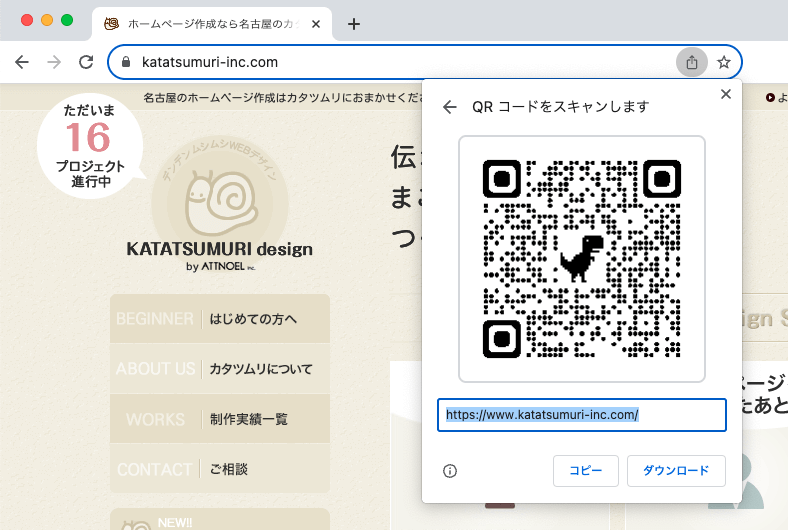
Task: Click 'QR コードをスキャンします' heading text
Action: pos(560,107)
